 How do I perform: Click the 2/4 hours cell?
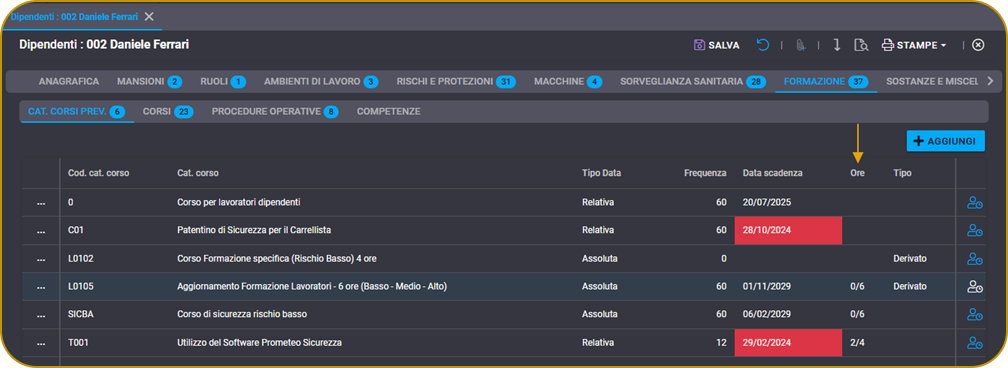pyautogui.click(x=857, y=343)
